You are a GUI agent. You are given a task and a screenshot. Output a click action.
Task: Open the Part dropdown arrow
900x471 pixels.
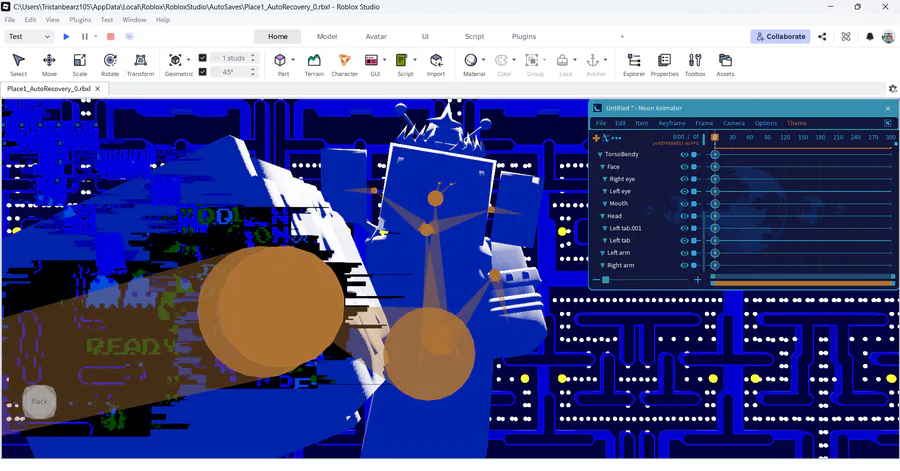[x=293, y=60]
